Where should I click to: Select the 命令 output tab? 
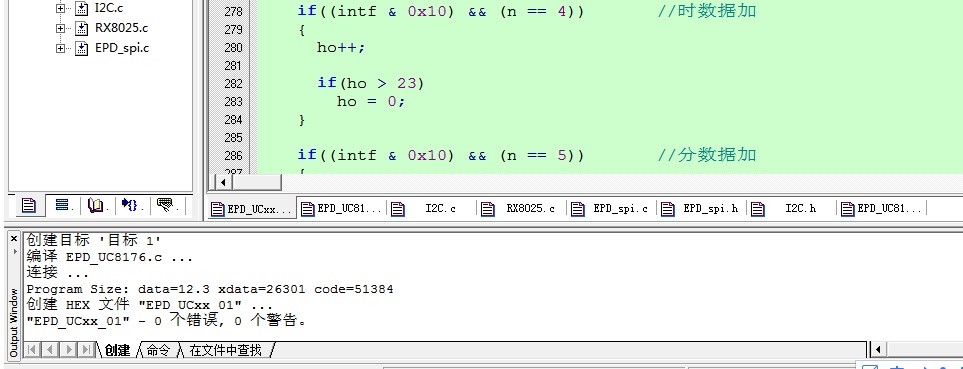(x=158, y=350)
